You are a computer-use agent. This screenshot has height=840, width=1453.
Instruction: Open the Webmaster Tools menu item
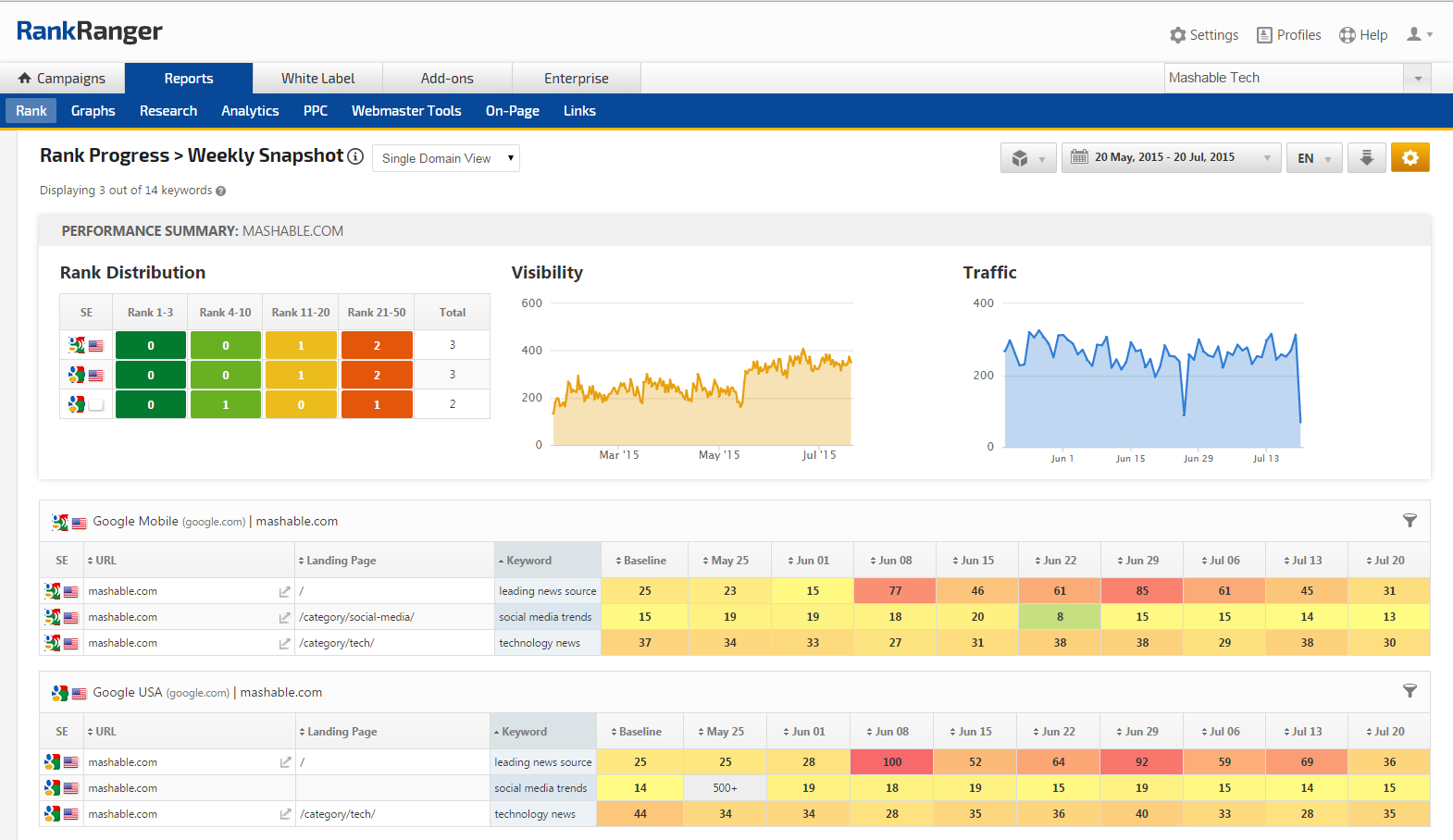point(406,111)
